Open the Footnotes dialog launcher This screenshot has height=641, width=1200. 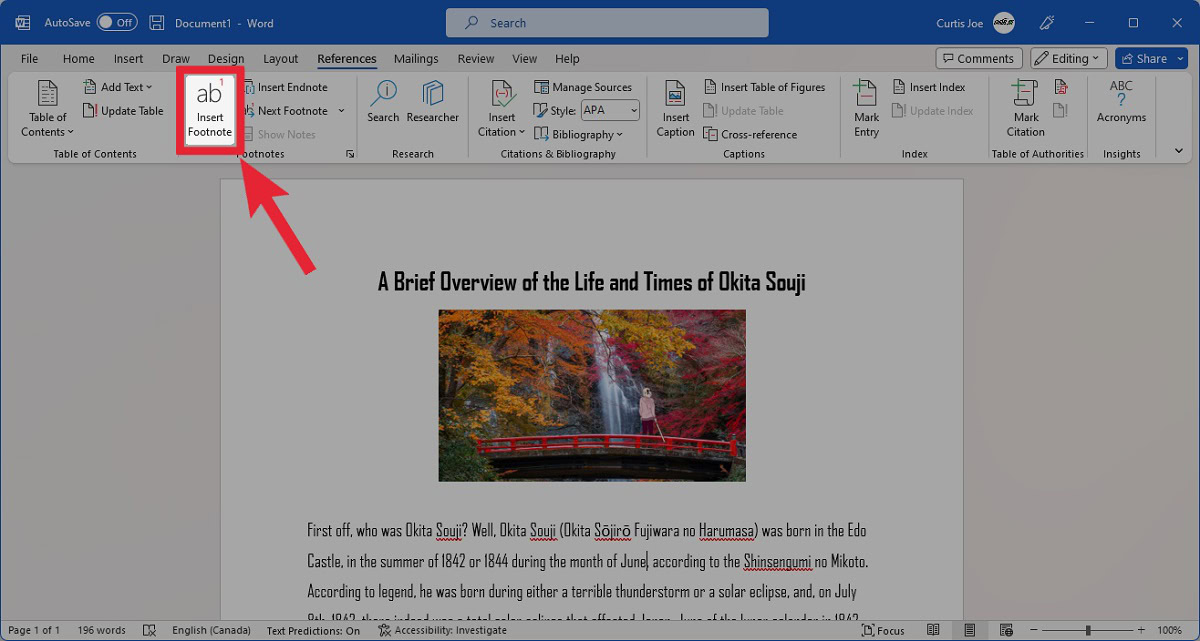(x=349, y=153)
